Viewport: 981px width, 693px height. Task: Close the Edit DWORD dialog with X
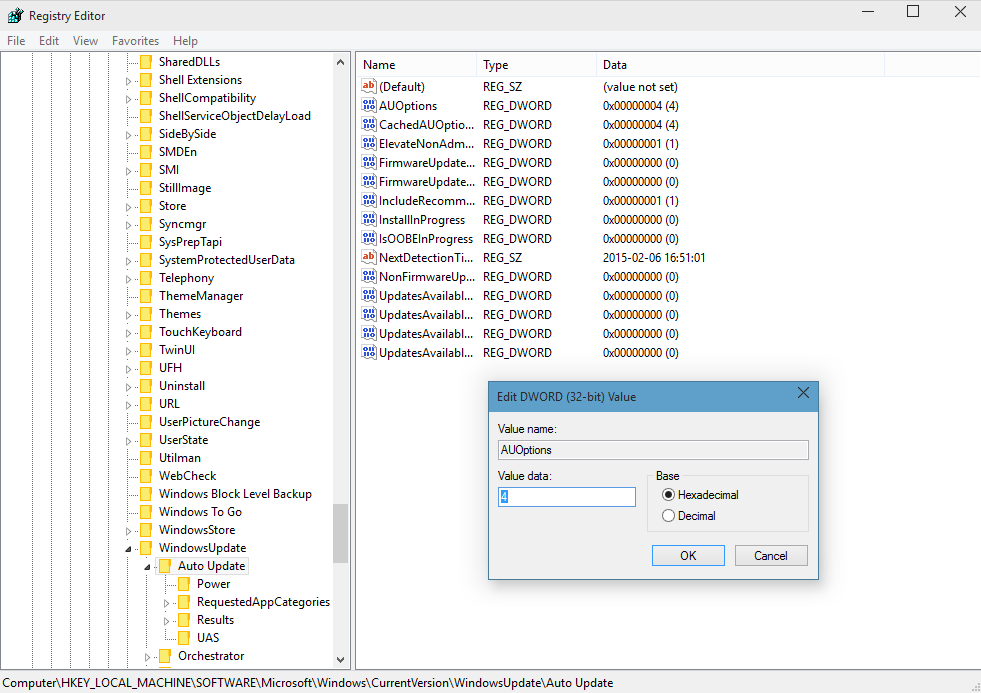click(x=803, y=393)
